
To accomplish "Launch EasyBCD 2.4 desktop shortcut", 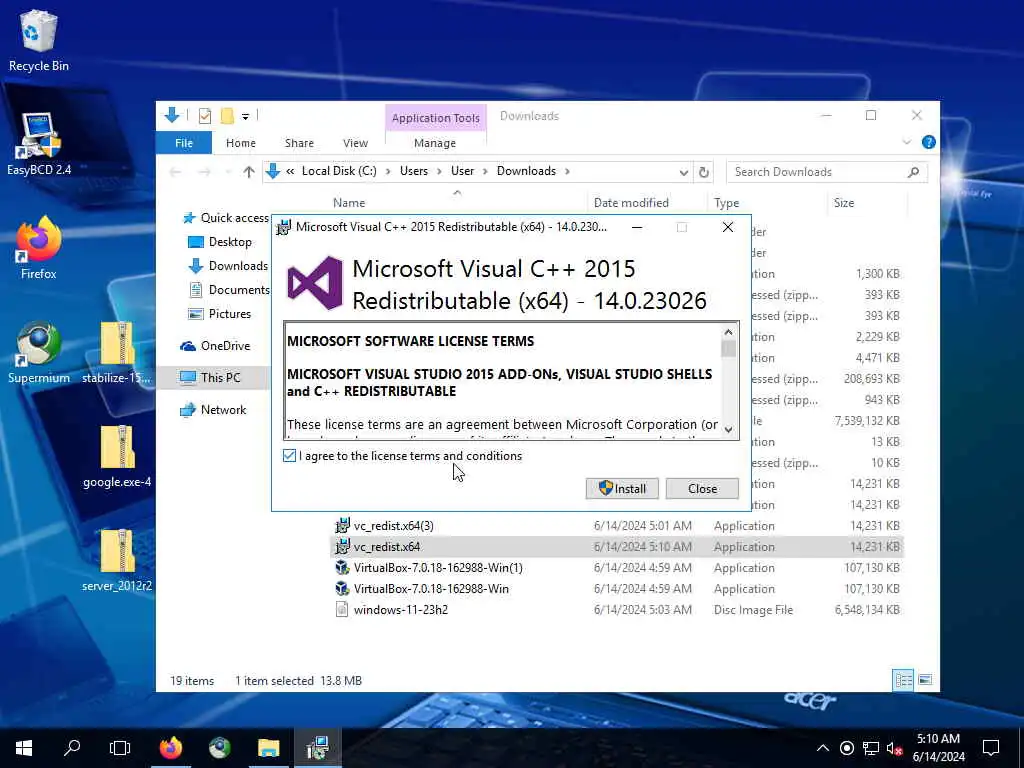I will [x=39, y=144].
